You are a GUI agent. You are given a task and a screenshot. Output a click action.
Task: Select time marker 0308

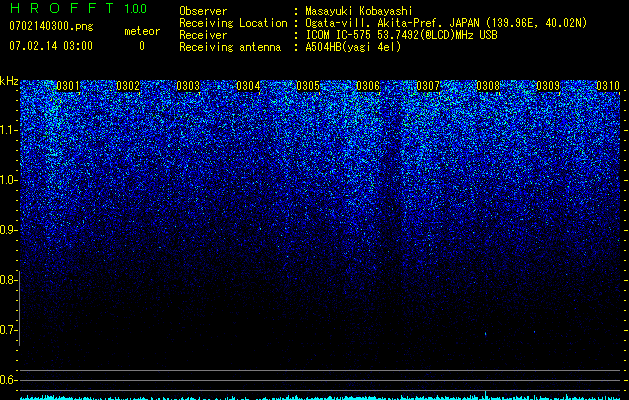488,86
